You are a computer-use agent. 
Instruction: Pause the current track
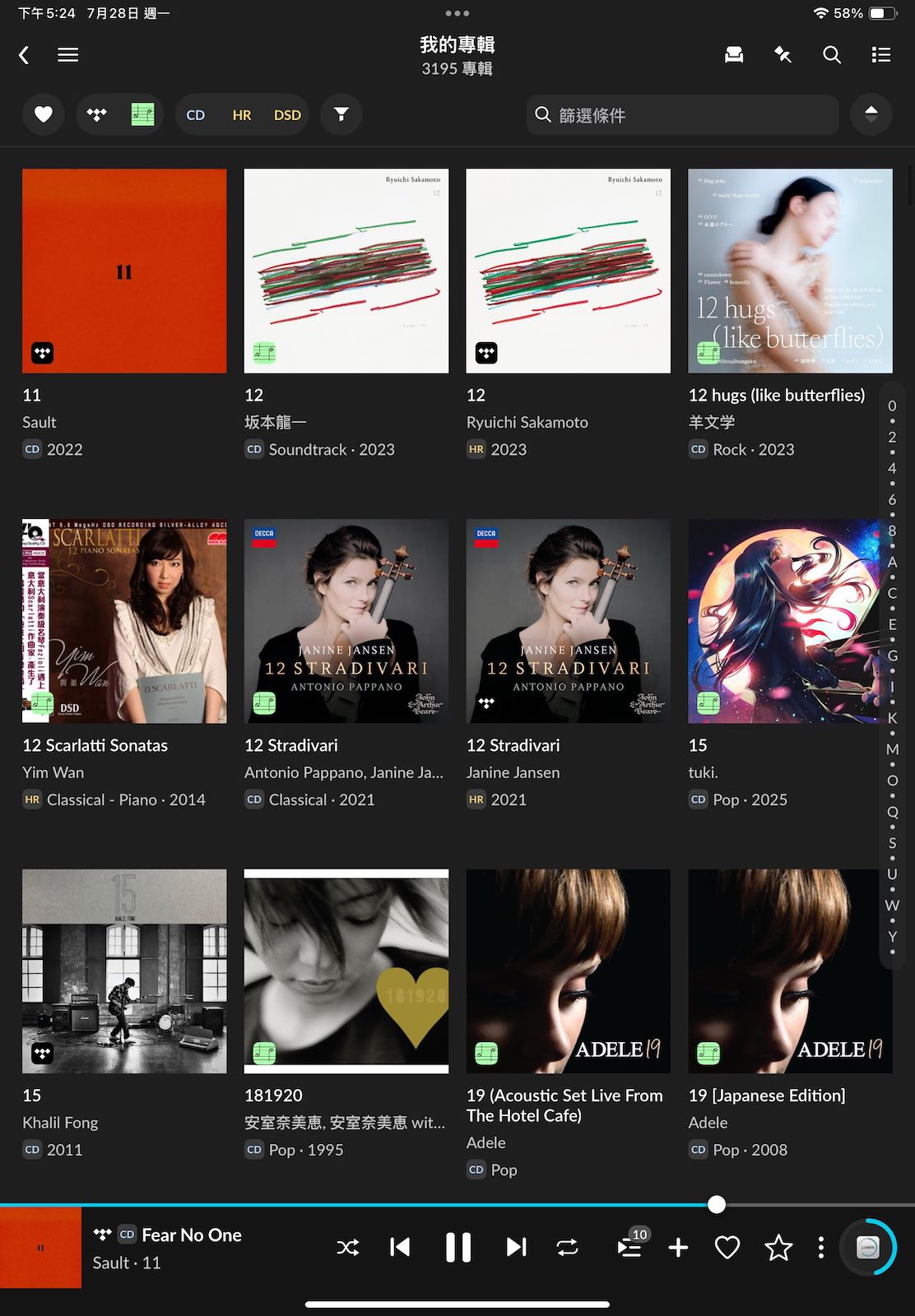click(x=457, y=1248)
